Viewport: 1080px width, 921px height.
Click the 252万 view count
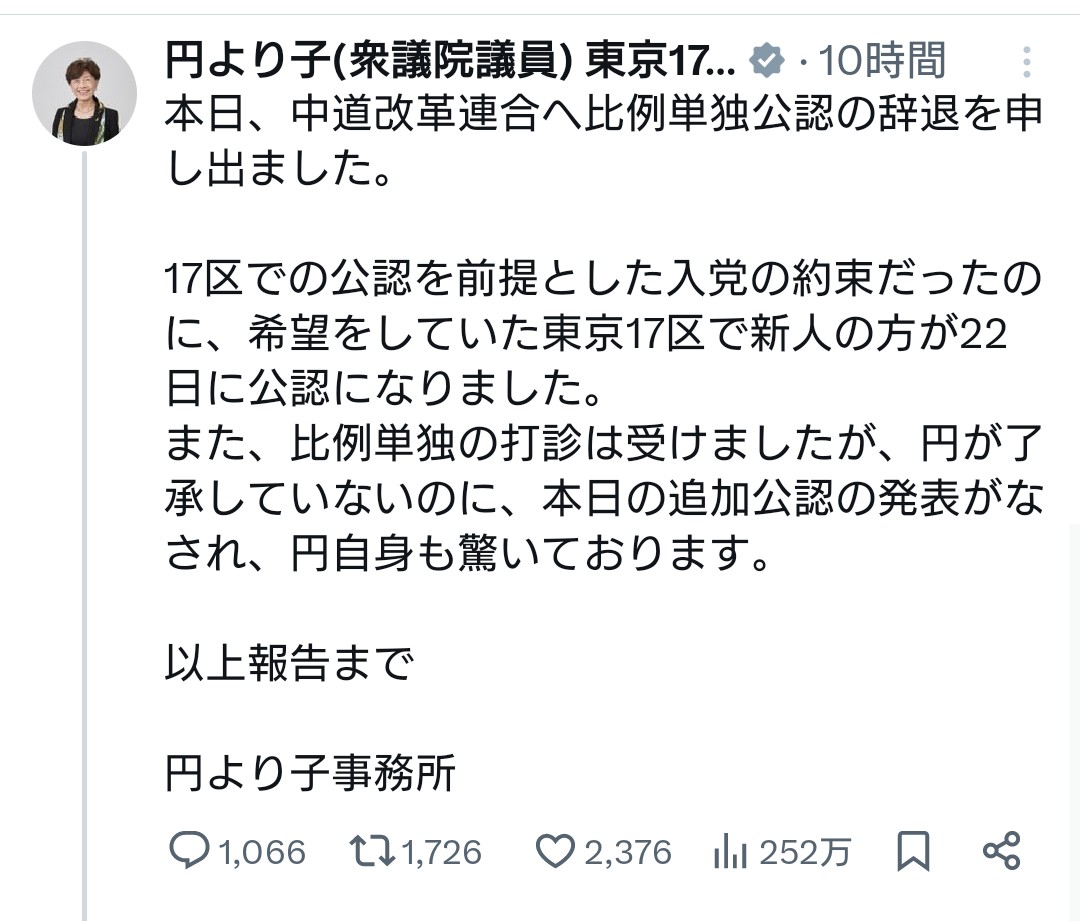tap(805, 852)
